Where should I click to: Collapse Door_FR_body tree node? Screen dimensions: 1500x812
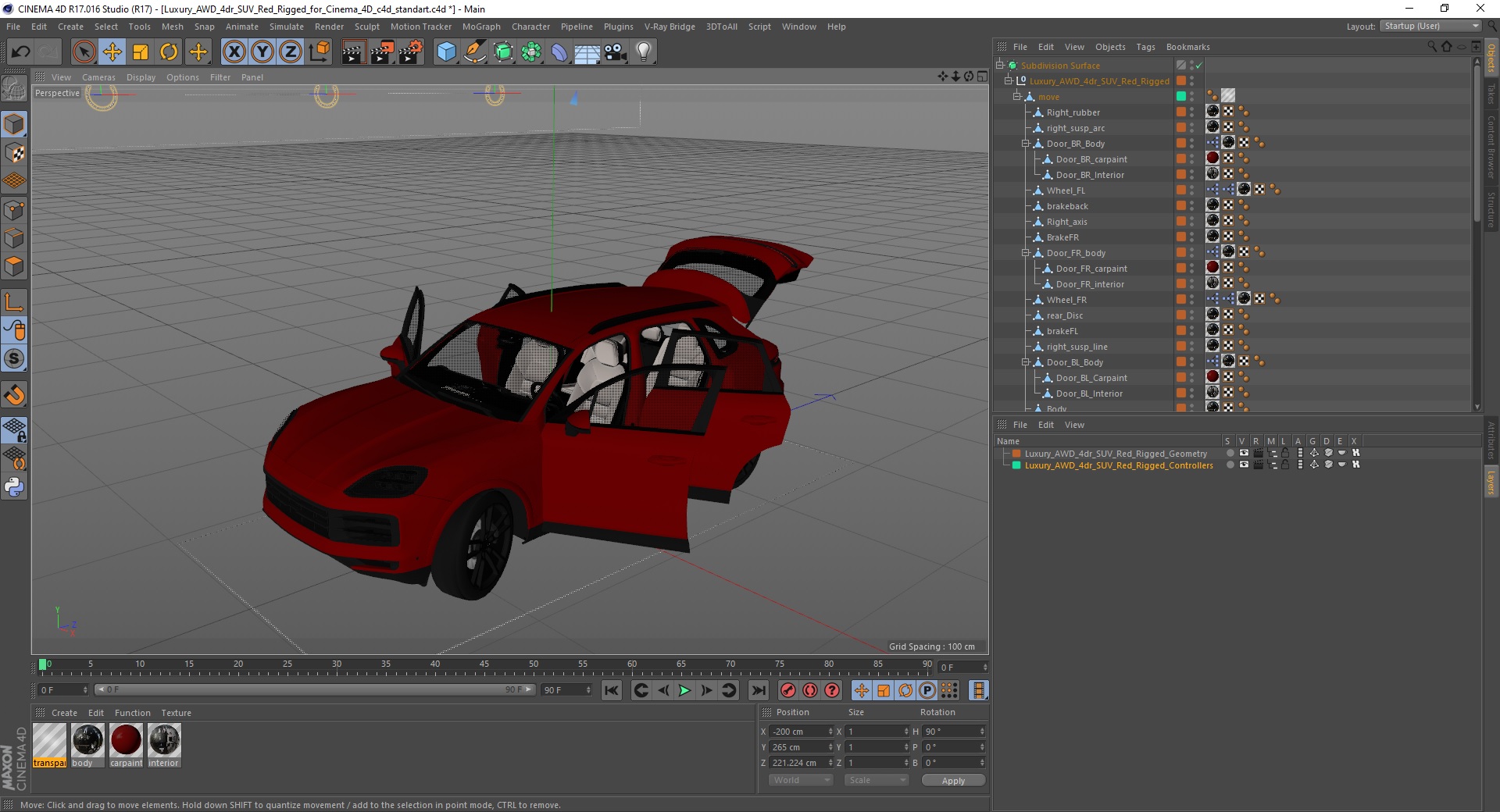[x=1026, y=253]
